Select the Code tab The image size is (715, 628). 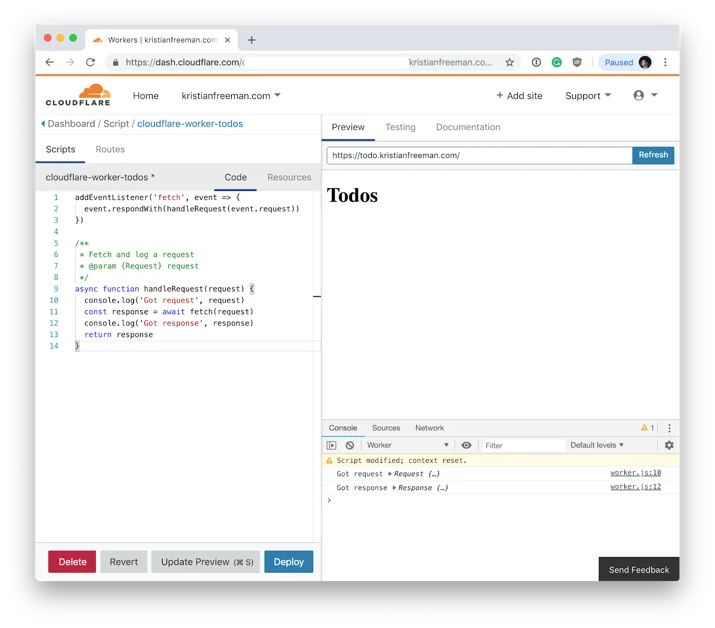click(235, 177)
